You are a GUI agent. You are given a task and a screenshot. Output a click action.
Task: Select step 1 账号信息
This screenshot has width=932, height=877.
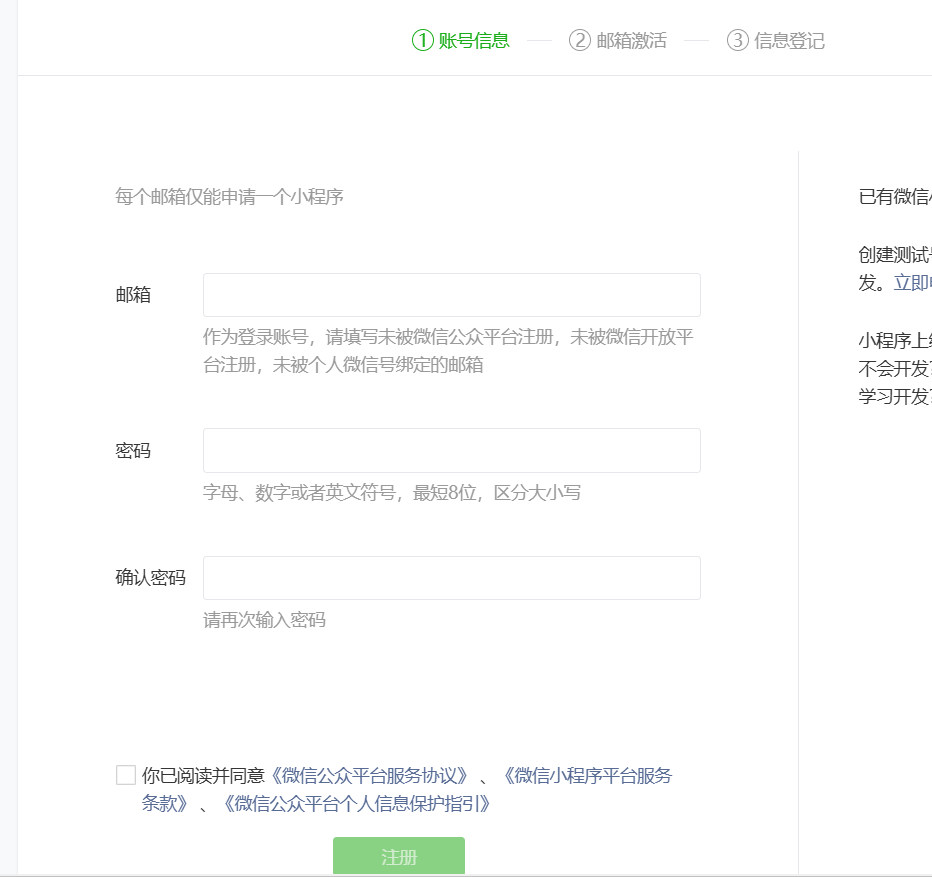click(461, 40)
